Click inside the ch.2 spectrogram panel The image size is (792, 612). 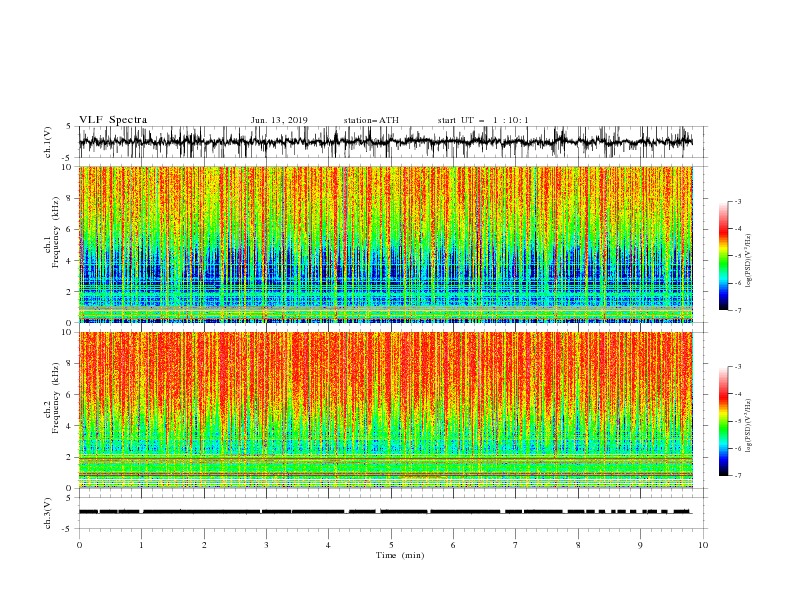pyautogui.click(x=385, y=410)
